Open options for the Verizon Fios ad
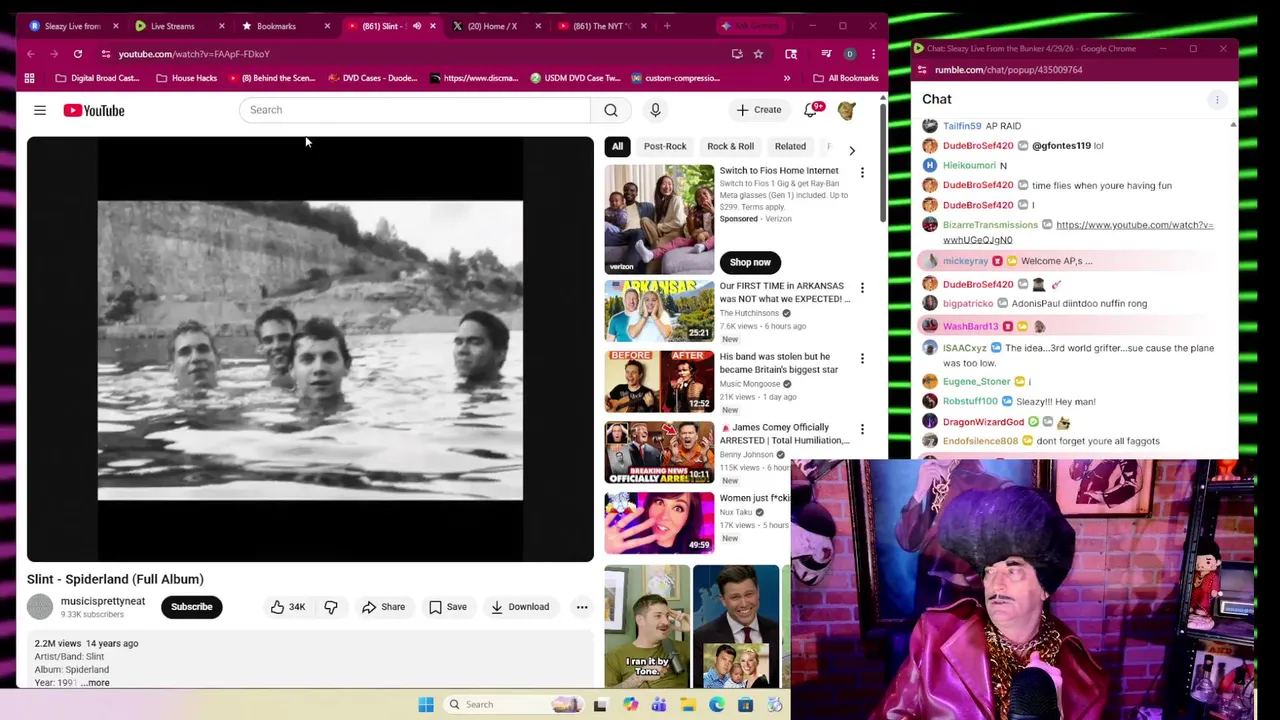This screenshot has height=720, width=1280. point(862,172)
